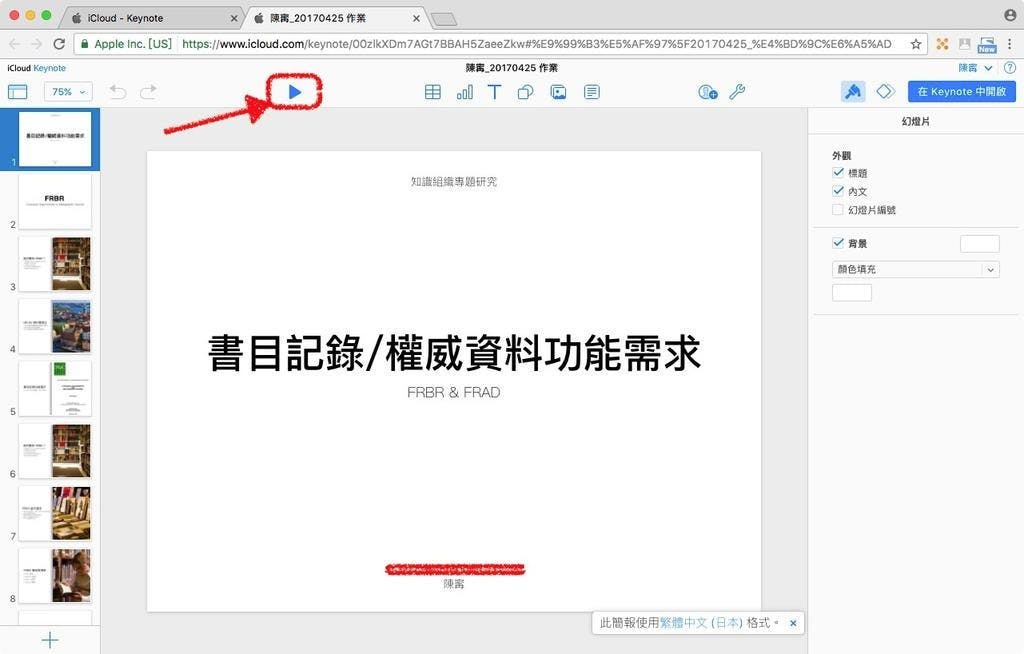Select slide 6 thumbnail

(55, 451)
